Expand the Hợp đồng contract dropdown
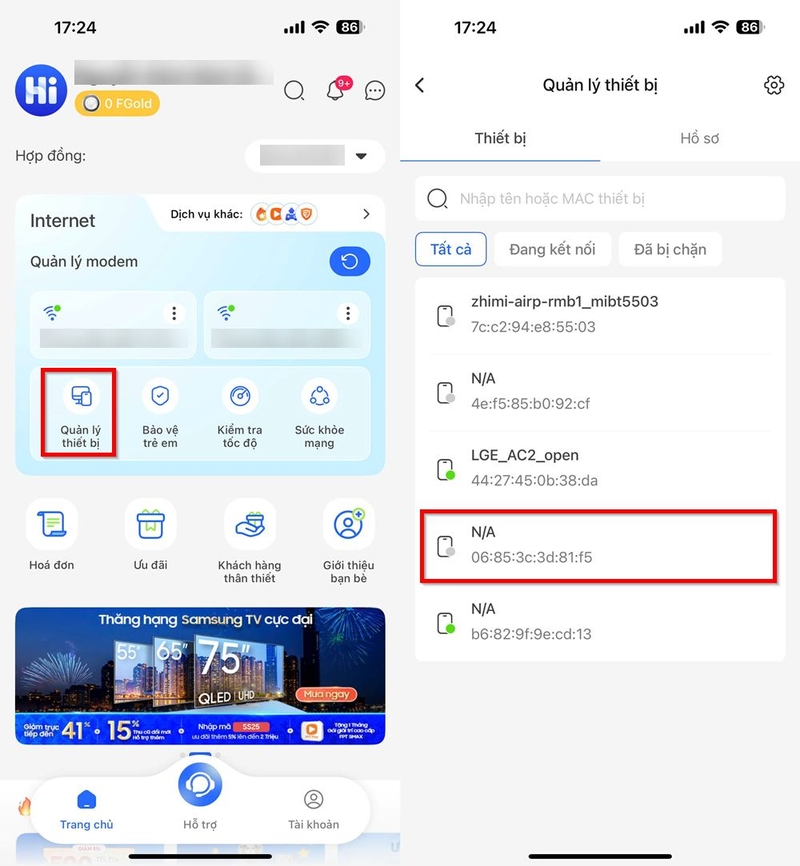Image resolution: width=800 pixels, height=866 pixels. click(x=315, y=156)
